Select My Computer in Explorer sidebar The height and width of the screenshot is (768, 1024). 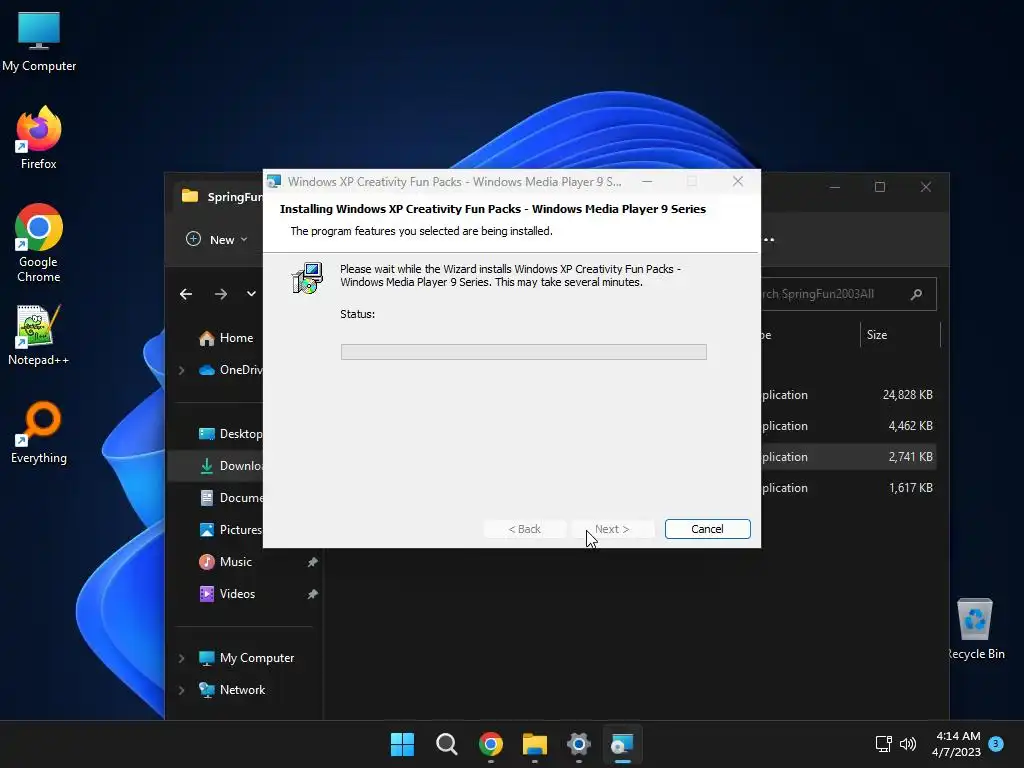click(246, 658)
